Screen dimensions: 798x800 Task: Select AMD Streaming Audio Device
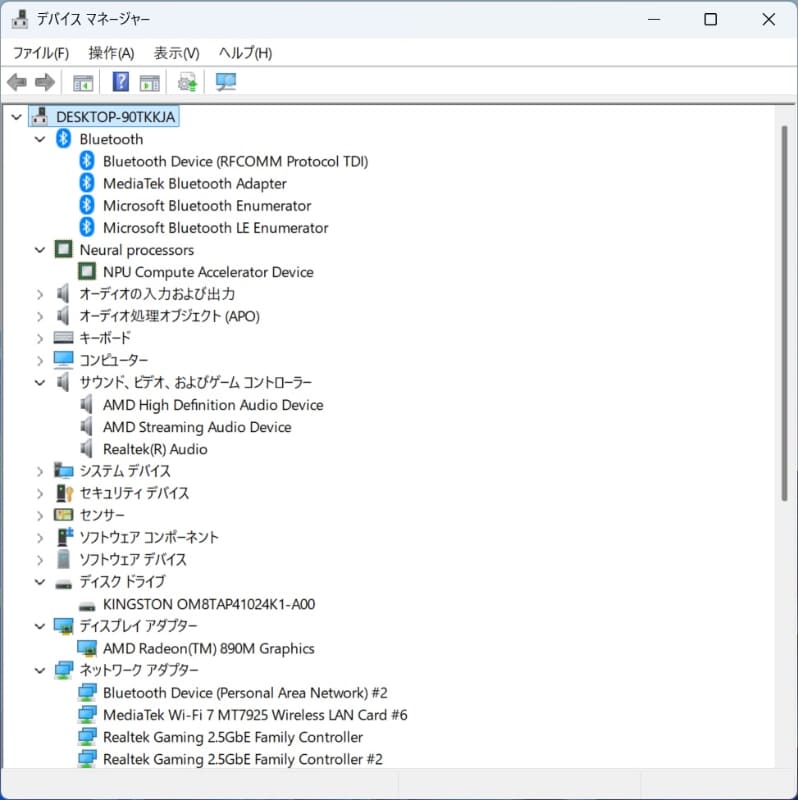(197, 427)
